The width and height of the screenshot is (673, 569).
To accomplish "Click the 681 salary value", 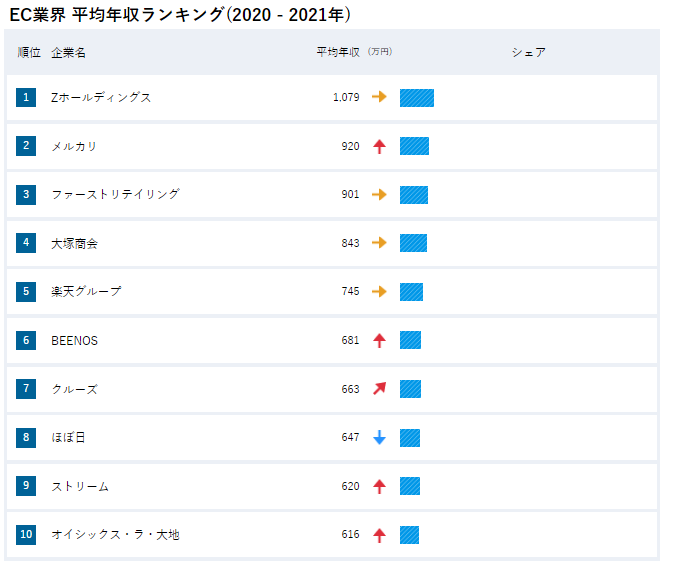I will (350, 340).
